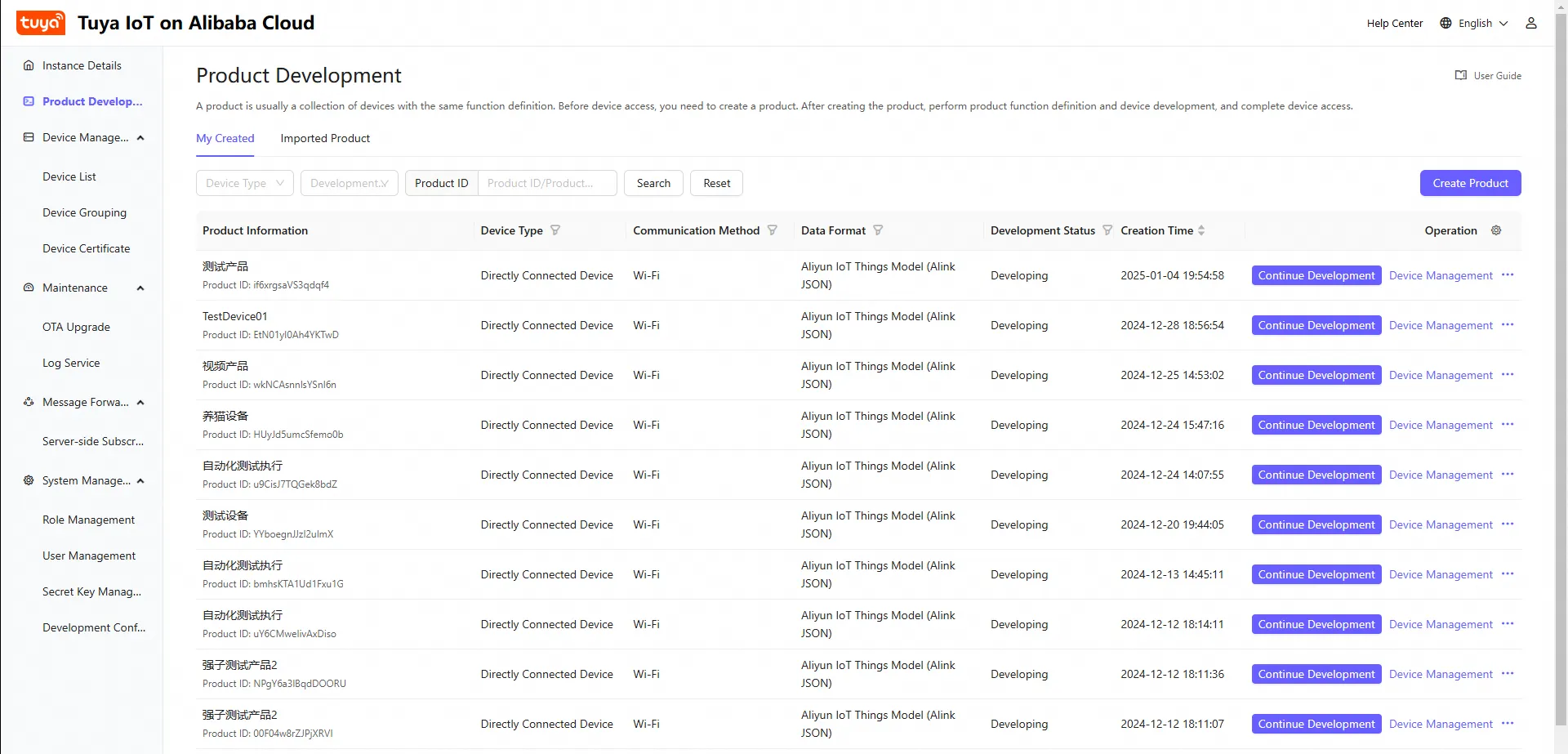Switch to the My Created tab
Viewport: 1568px width, 754px height.
tap(225, 138)
